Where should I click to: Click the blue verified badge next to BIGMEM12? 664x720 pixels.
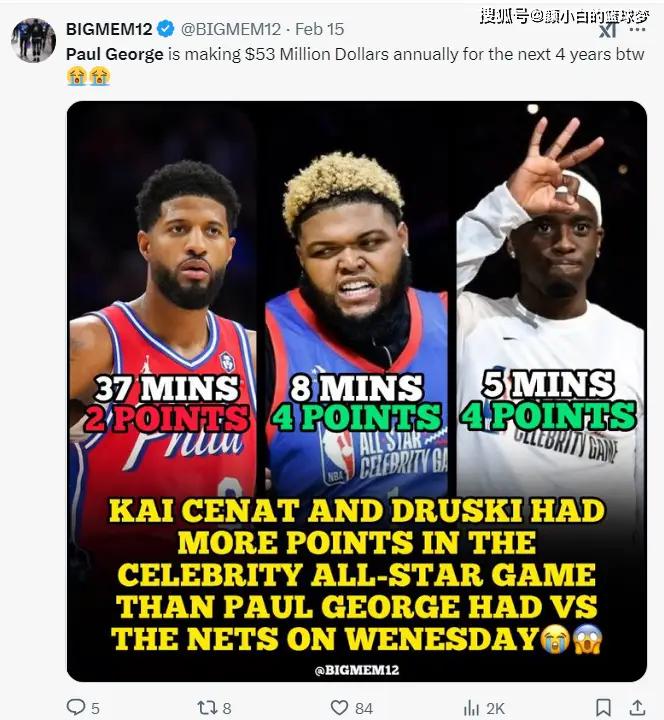click(x=166, y=29)
